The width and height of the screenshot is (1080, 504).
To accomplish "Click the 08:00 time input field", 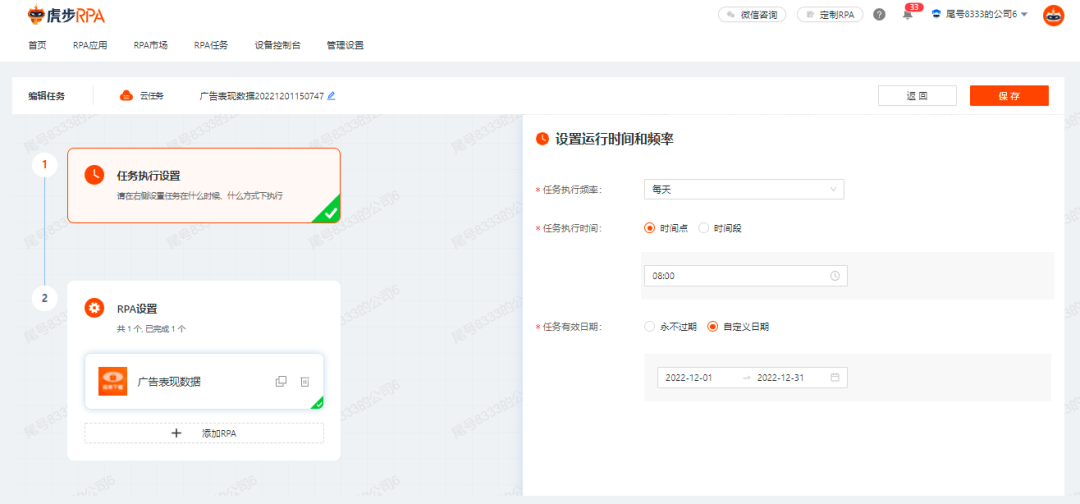I will pyautogui.click(x=746, y=275).
